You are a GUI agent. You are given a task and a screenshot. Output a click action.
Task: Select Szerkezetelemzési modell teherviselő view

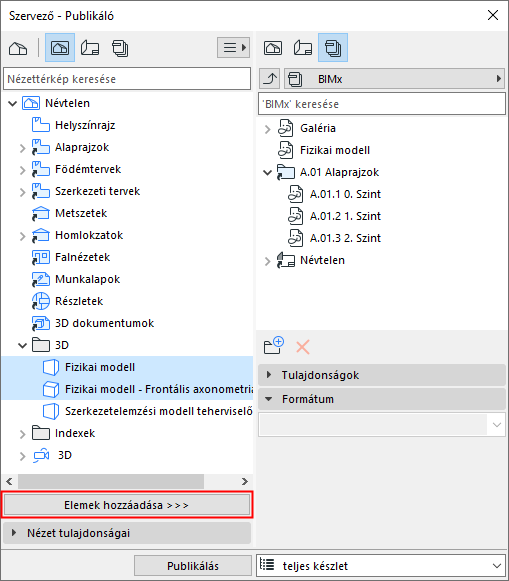159,411
